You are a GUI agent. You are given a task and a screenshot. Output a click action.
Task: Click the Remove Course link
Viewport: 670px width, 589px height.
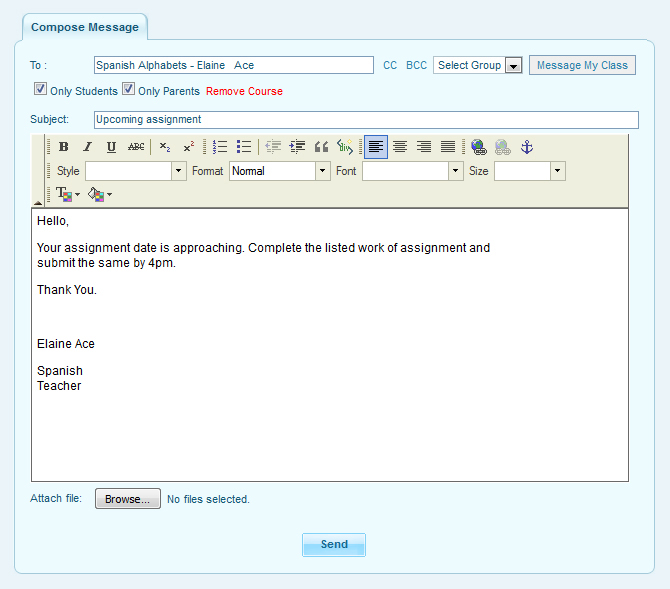244,92
